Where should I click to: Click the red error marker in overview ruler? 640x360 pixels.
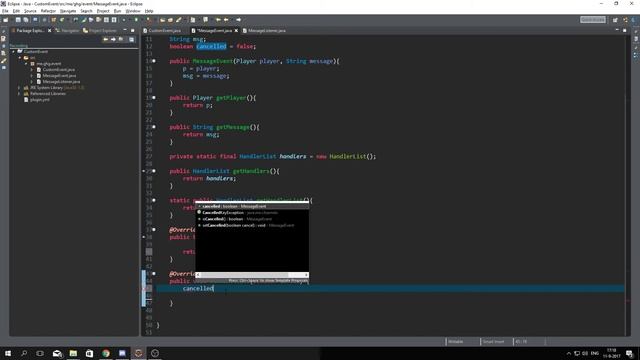point(628,301)
